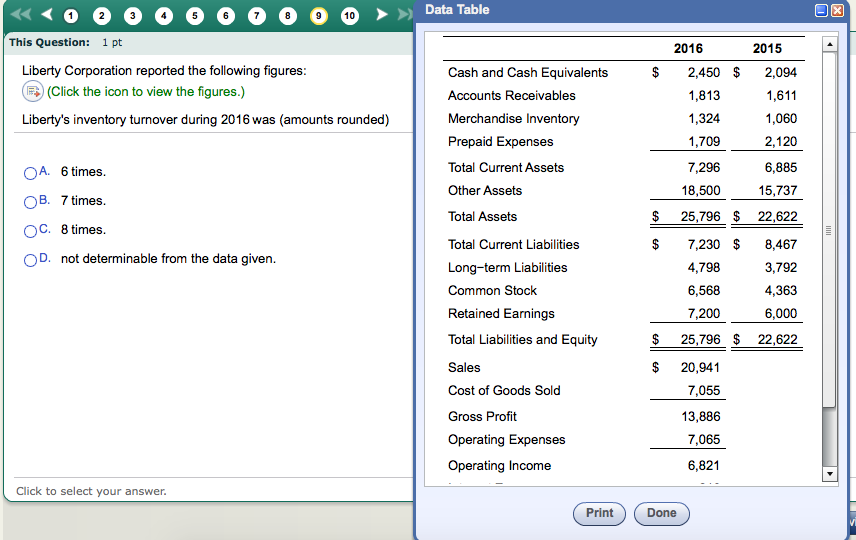Click the Retained Earnings label

(x=501, y=314)
